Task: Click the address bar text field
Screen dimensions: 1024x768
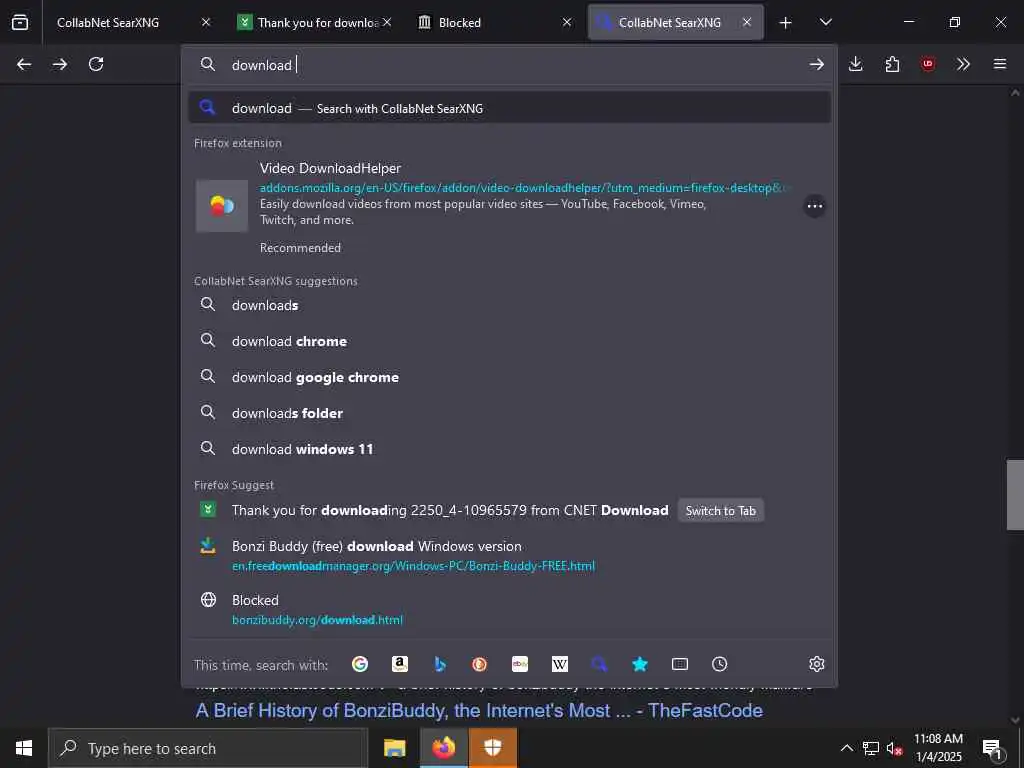Action: (509, 65)
